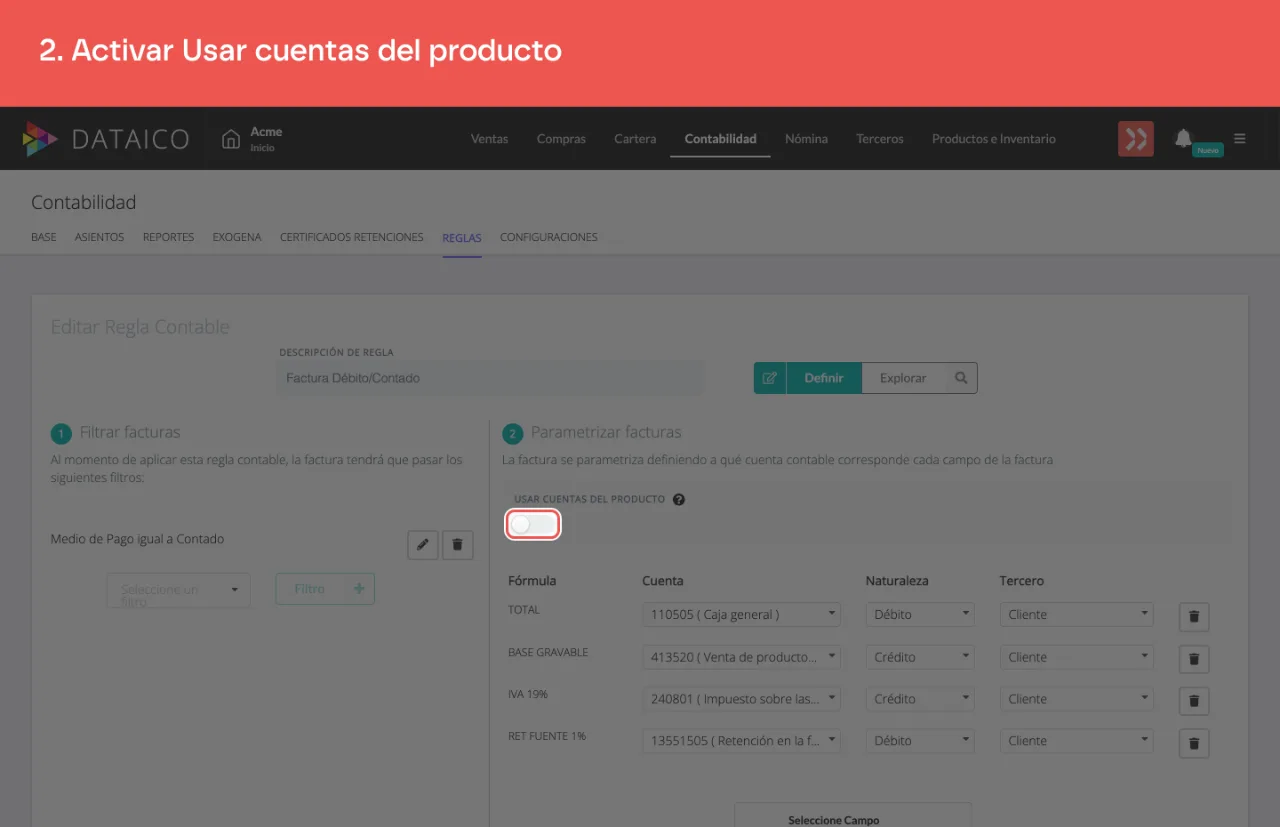
Task: Expand the 240801 Impuesto account dropdown
Action: pyautogui.click(x=741, y=698)
